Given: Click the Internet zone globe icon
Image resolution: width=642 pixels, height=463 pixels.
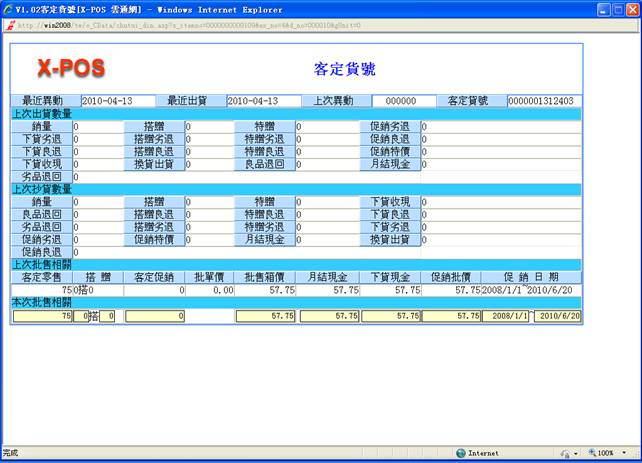Looking at the screenshot, I should tap(461, 453).
